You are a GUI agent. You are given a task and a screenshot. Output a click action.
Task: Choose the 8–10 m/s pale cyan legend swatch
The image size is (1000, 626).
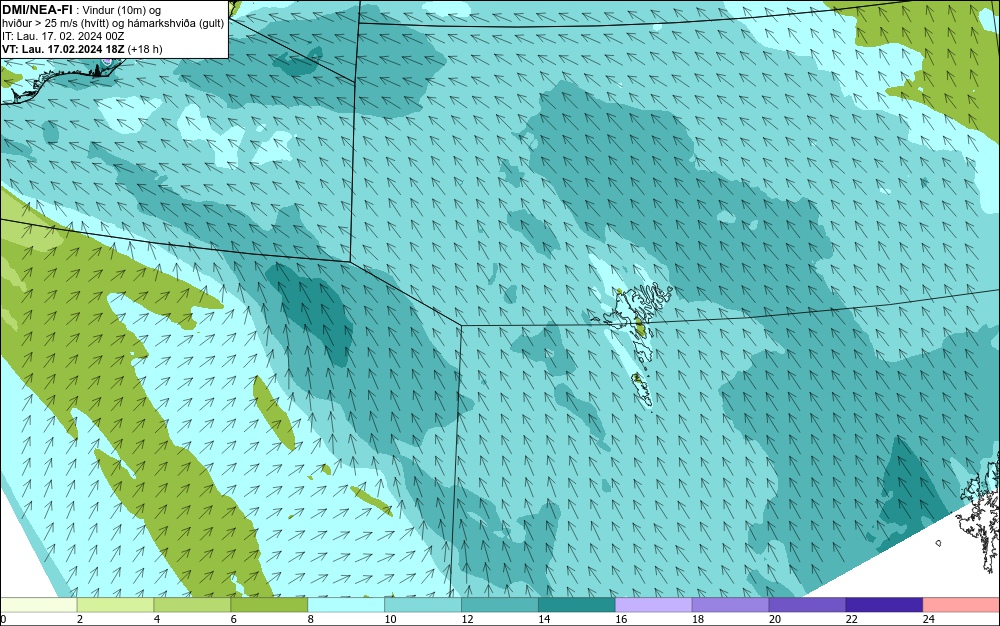[x=346, y=605]
